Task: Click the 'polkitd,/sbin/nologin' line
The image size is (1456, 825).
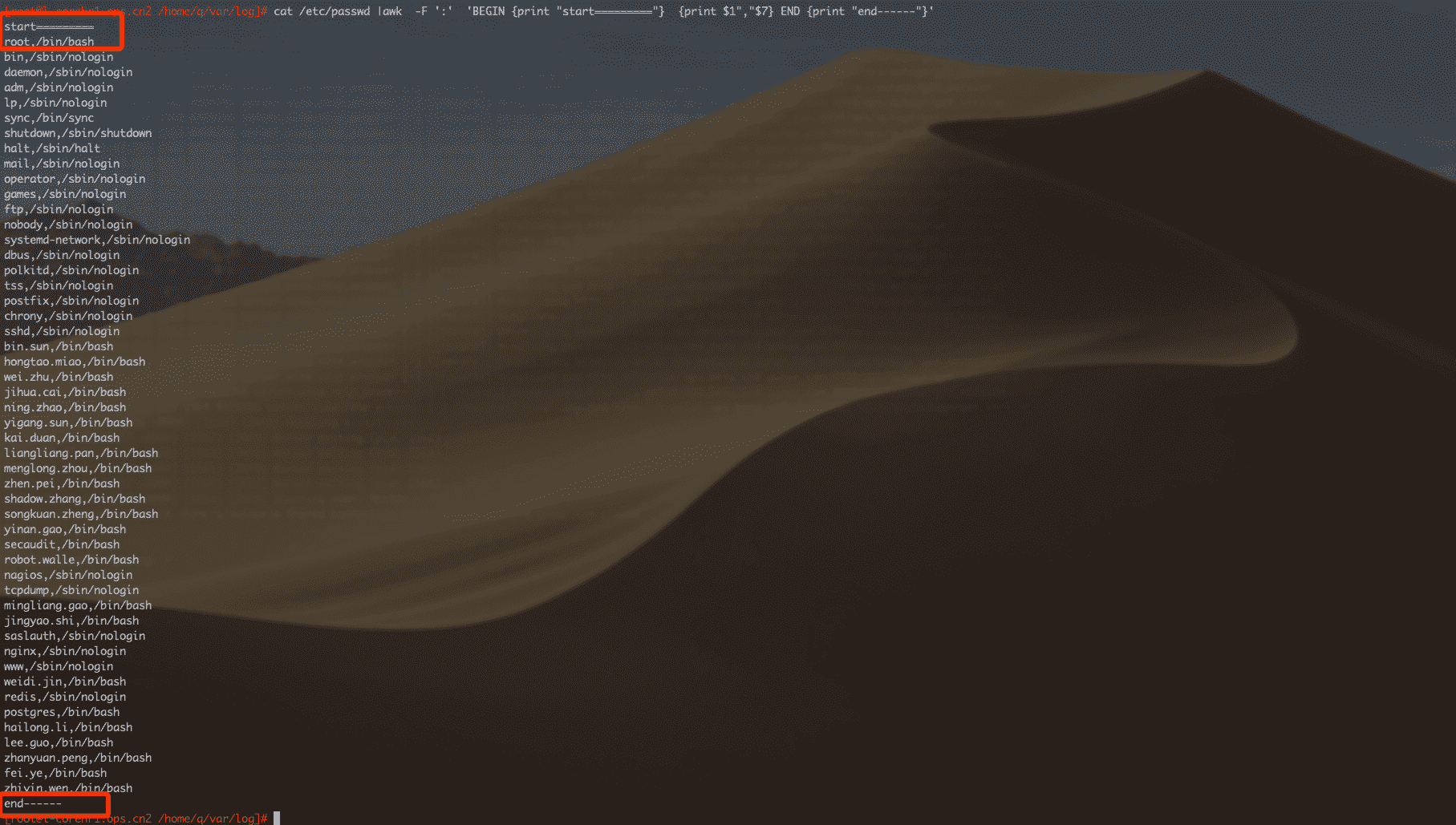Action: [x=71, y=270]
